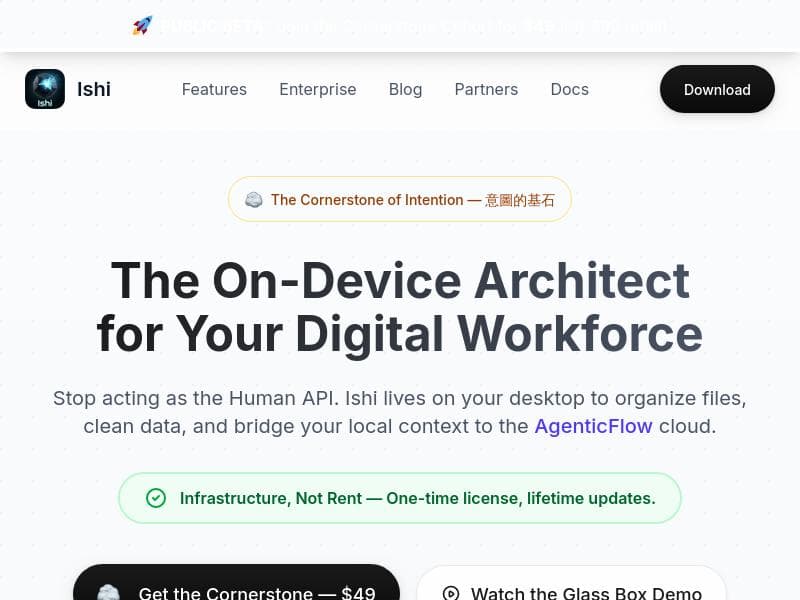Click The Cornerstone of Intention badge
The image size is (800, 600).
[400, 199]
